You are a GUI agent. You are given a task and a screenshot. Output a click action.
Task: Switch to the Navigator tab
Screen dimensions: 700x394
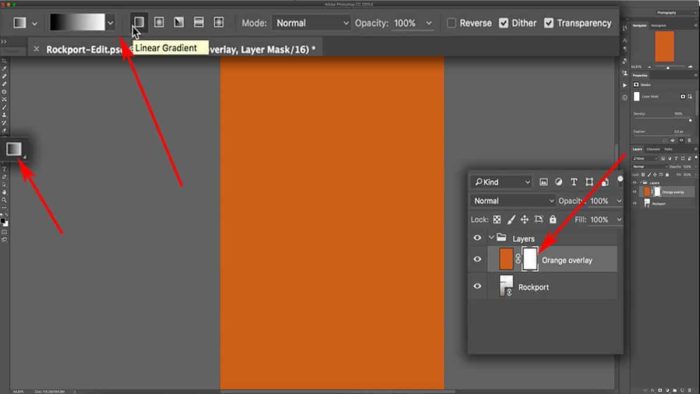tap(639, 25)
